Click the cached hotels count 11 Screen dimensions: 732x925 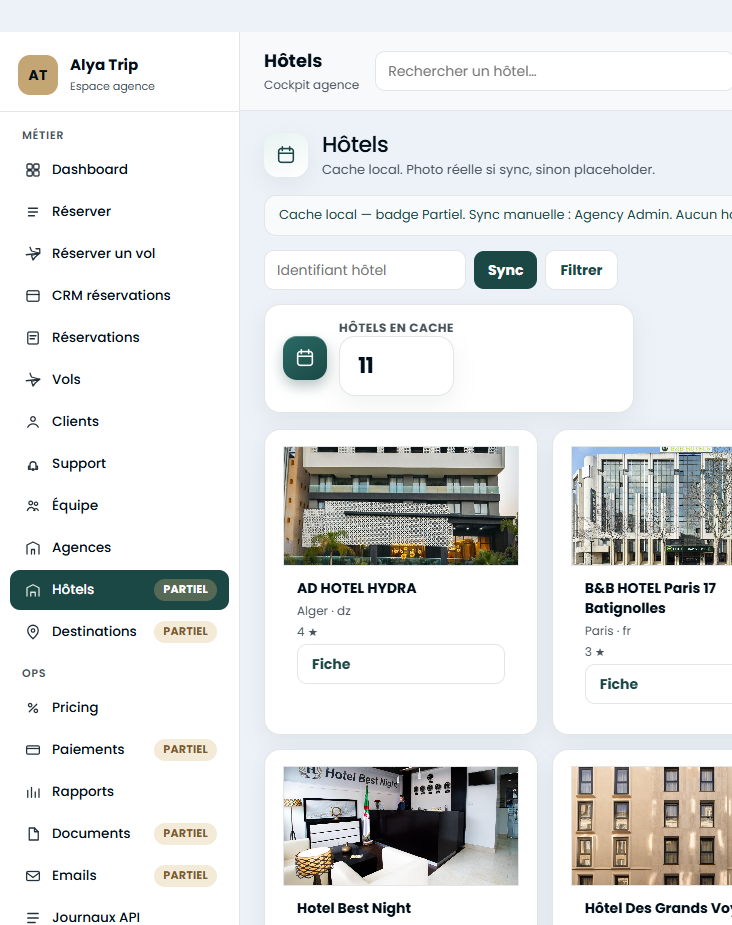tap(366, 366)
